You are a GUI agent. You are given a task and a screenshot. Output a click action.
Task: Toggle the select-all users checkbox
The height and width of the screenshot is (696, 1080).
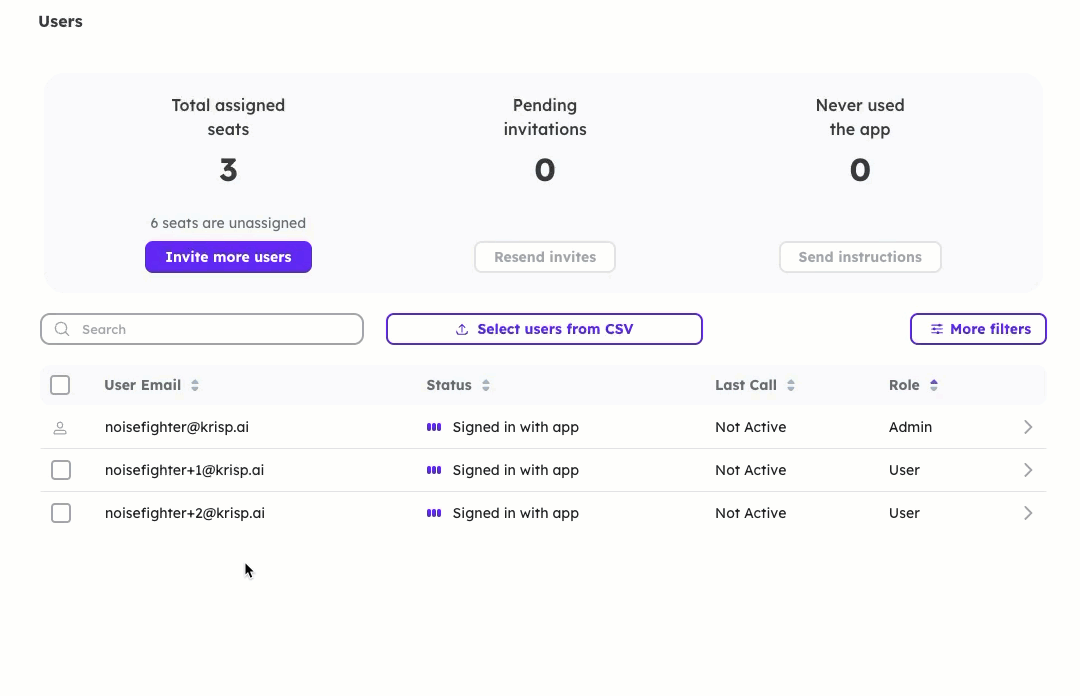(x=60, y=385)
